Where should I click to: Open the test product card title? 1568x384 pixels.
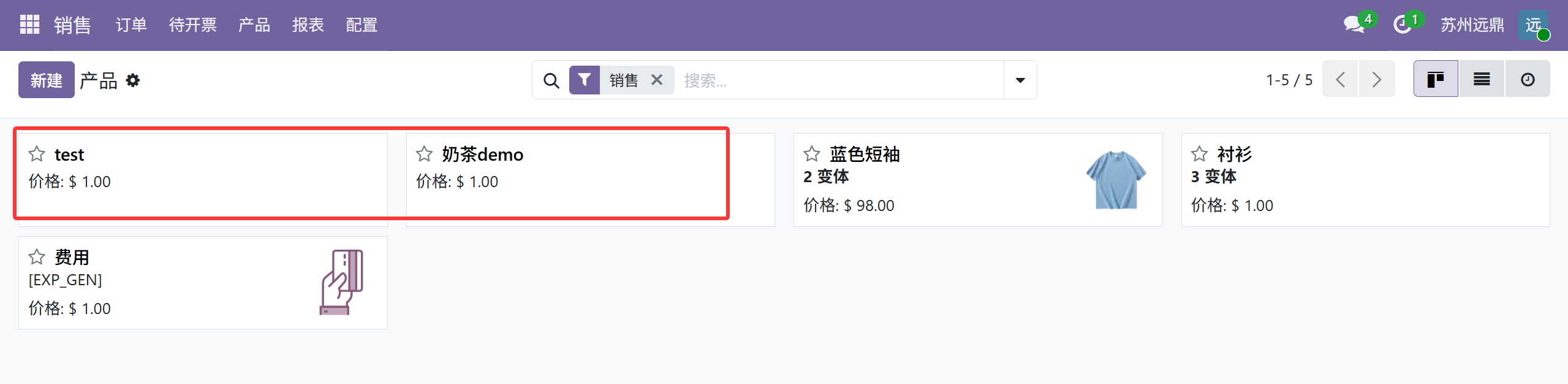(x=69, y=155)
